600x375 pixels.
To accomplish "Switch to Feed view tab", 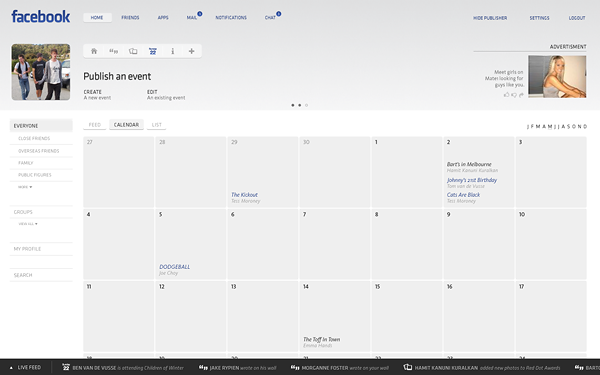I will [95, 125].
